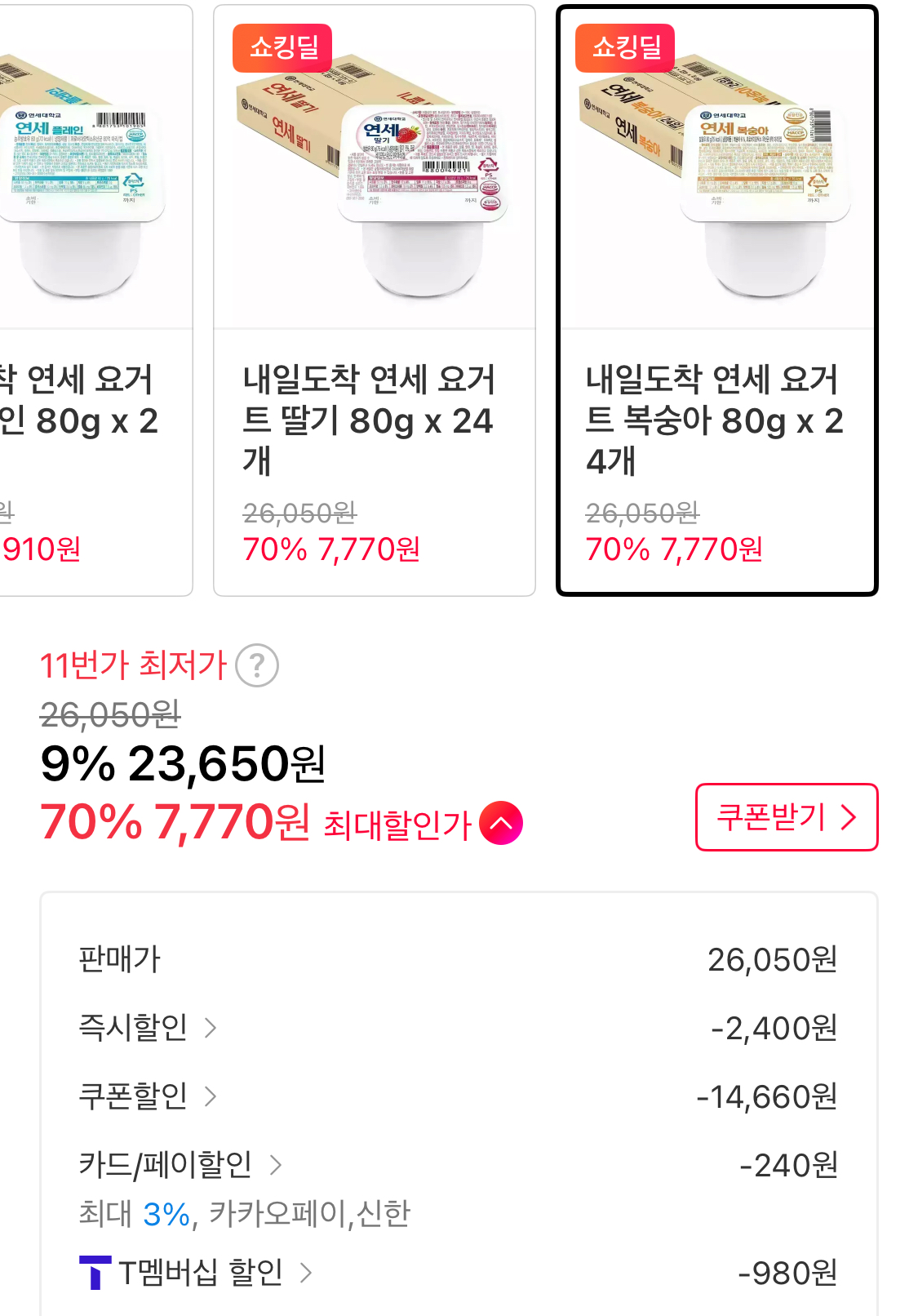Open 연세 요거트 딸기 80g x 24개 title

point(369,420)
